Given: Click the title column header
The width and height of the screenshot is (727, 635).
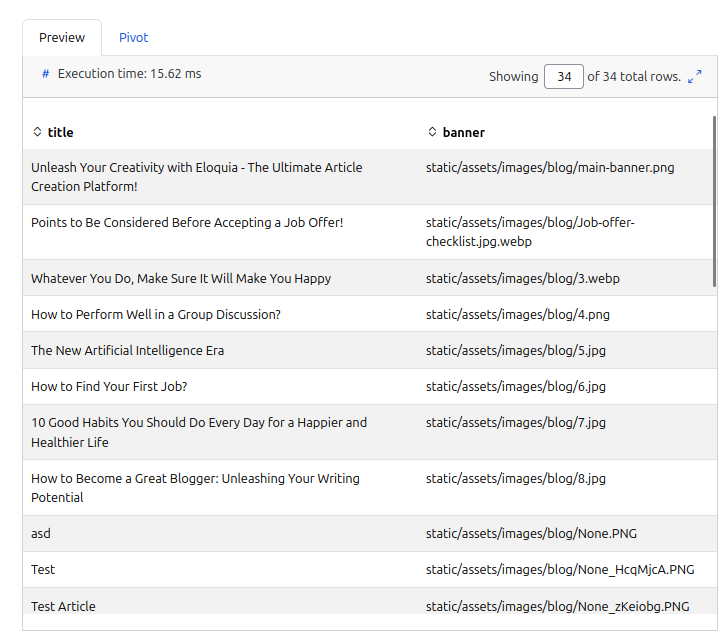Looking at the screenshot, I should coord(60,132).
